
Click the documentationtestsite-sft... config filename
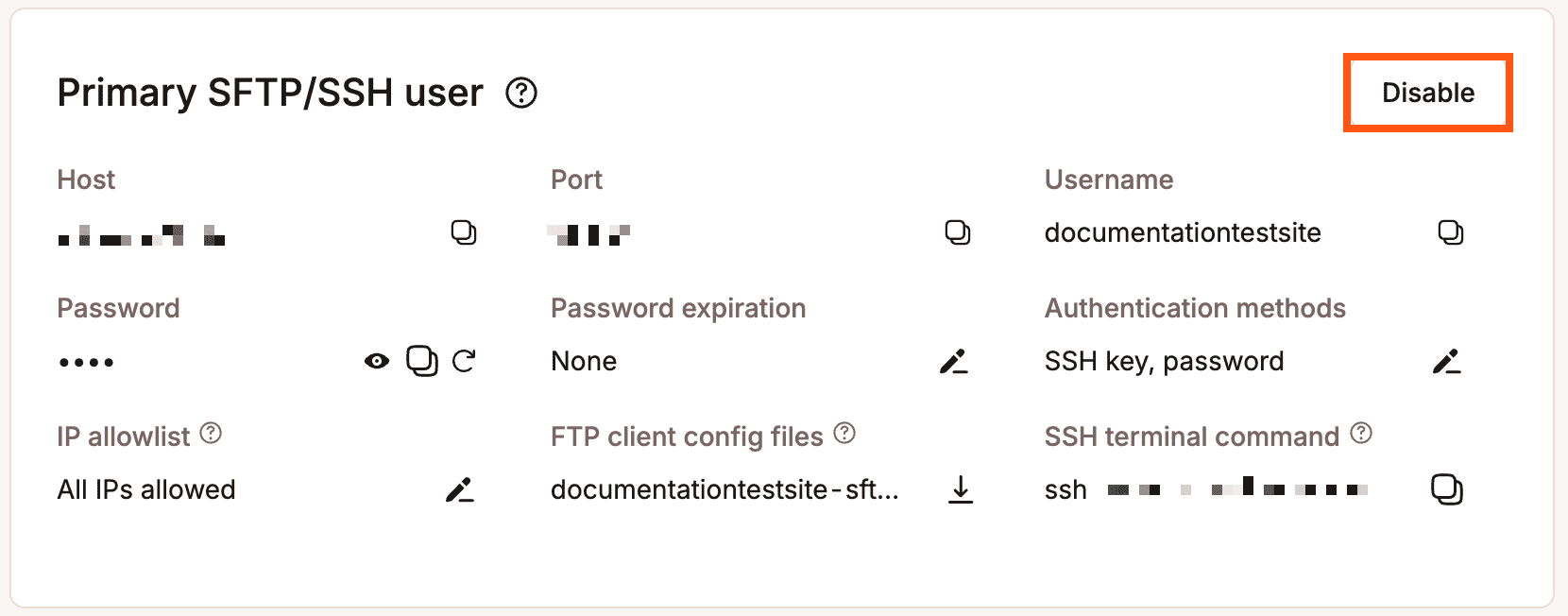coord(724,489)
